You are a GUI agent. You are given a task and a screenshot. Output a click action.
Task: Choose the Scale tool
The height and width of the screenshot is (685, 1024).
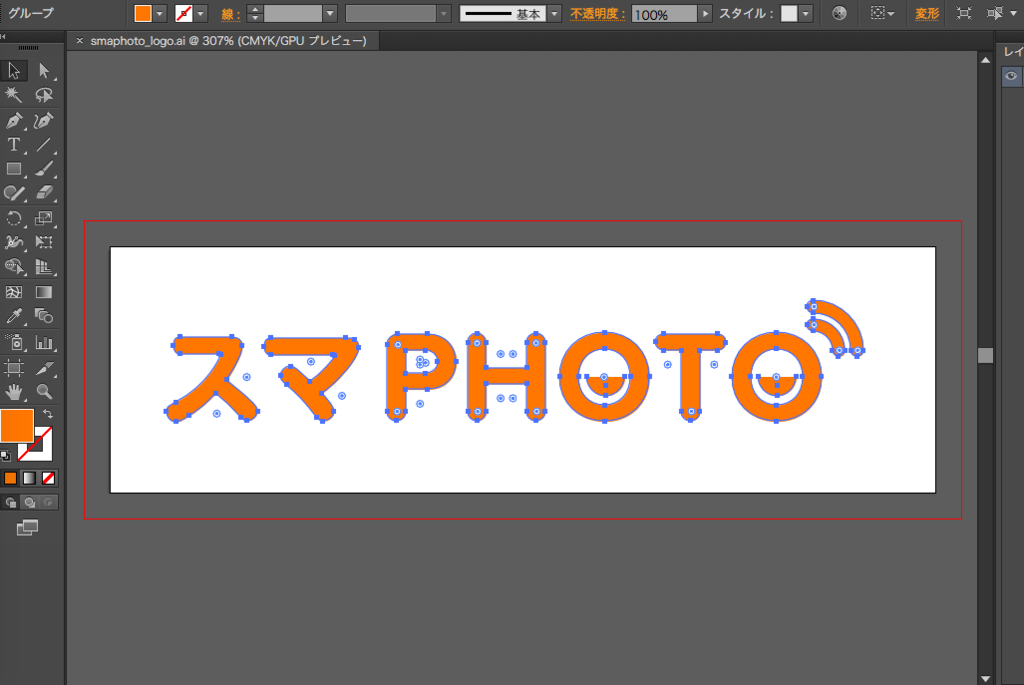[44, 218]
